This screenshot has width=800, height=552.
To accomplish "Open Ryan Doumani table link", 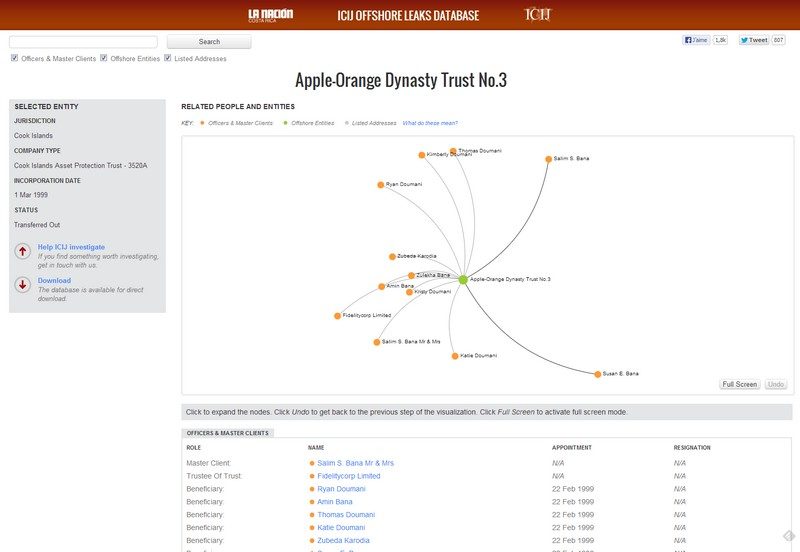I will pyautogui.click(x=341, y=489).
